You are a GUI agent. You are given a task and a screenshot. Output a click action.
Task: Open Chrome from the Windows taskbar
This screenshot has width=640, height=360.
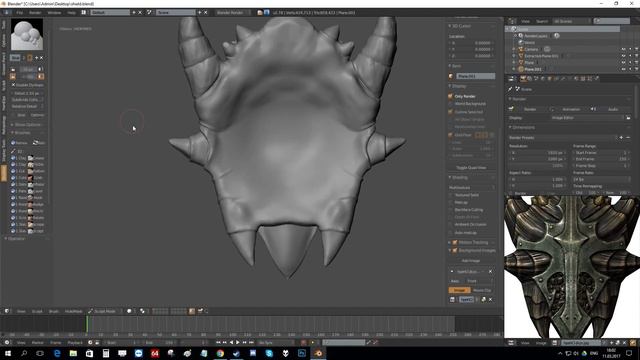coord(220,353)
